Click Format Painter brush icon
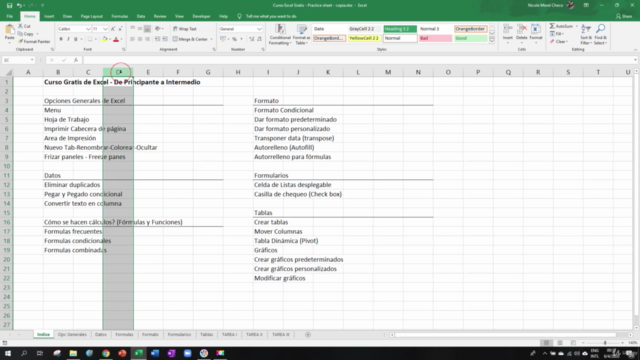This screenshot has height=360, width=640. tap(20, 42)
